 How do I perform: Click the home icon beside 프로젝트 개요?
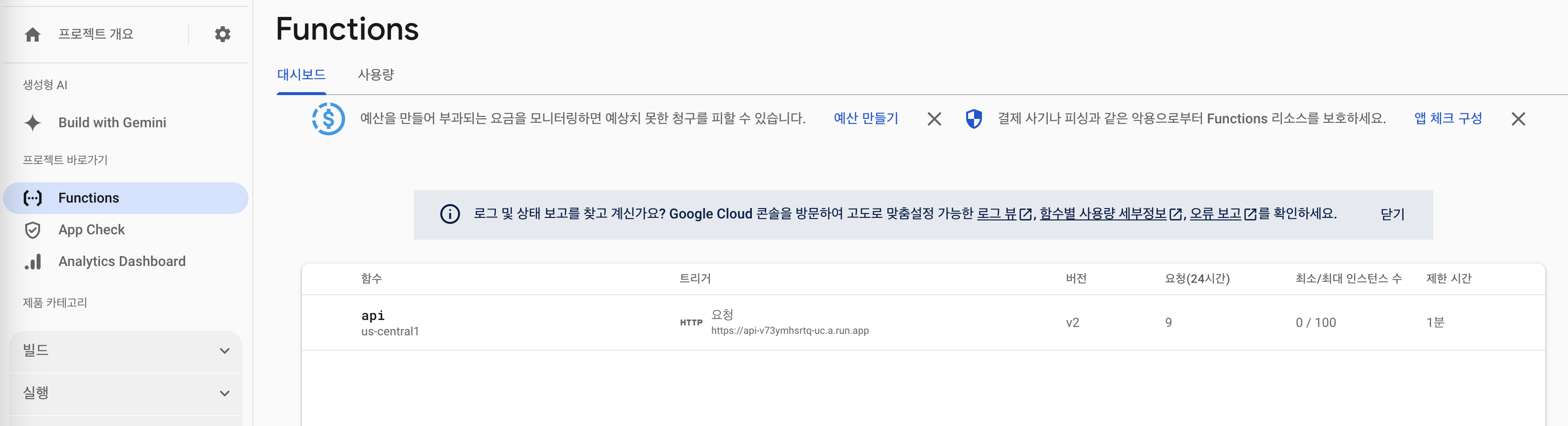pos(33,35)
